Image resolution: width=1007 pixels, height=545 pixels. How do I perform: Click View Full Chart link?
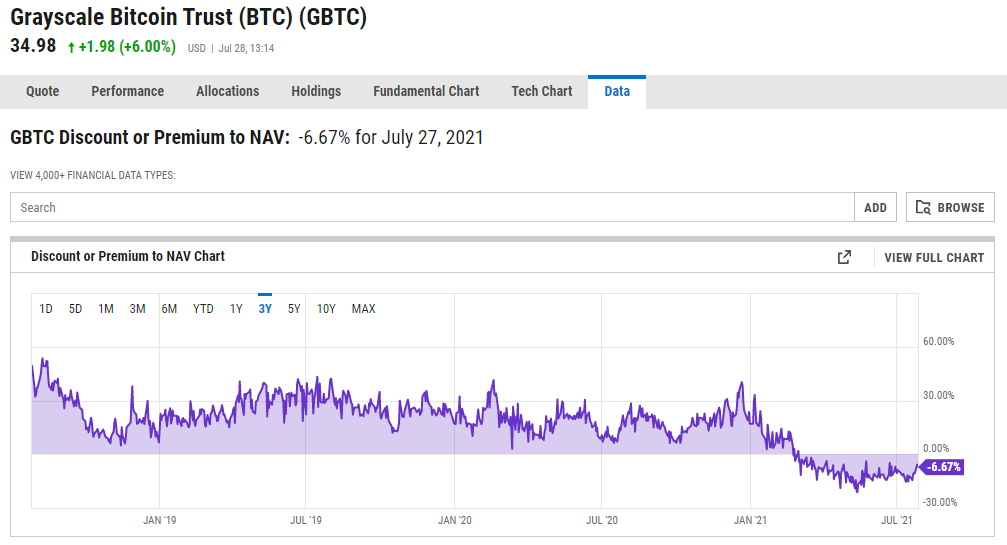pyautogui.click(x=934, y=257)
